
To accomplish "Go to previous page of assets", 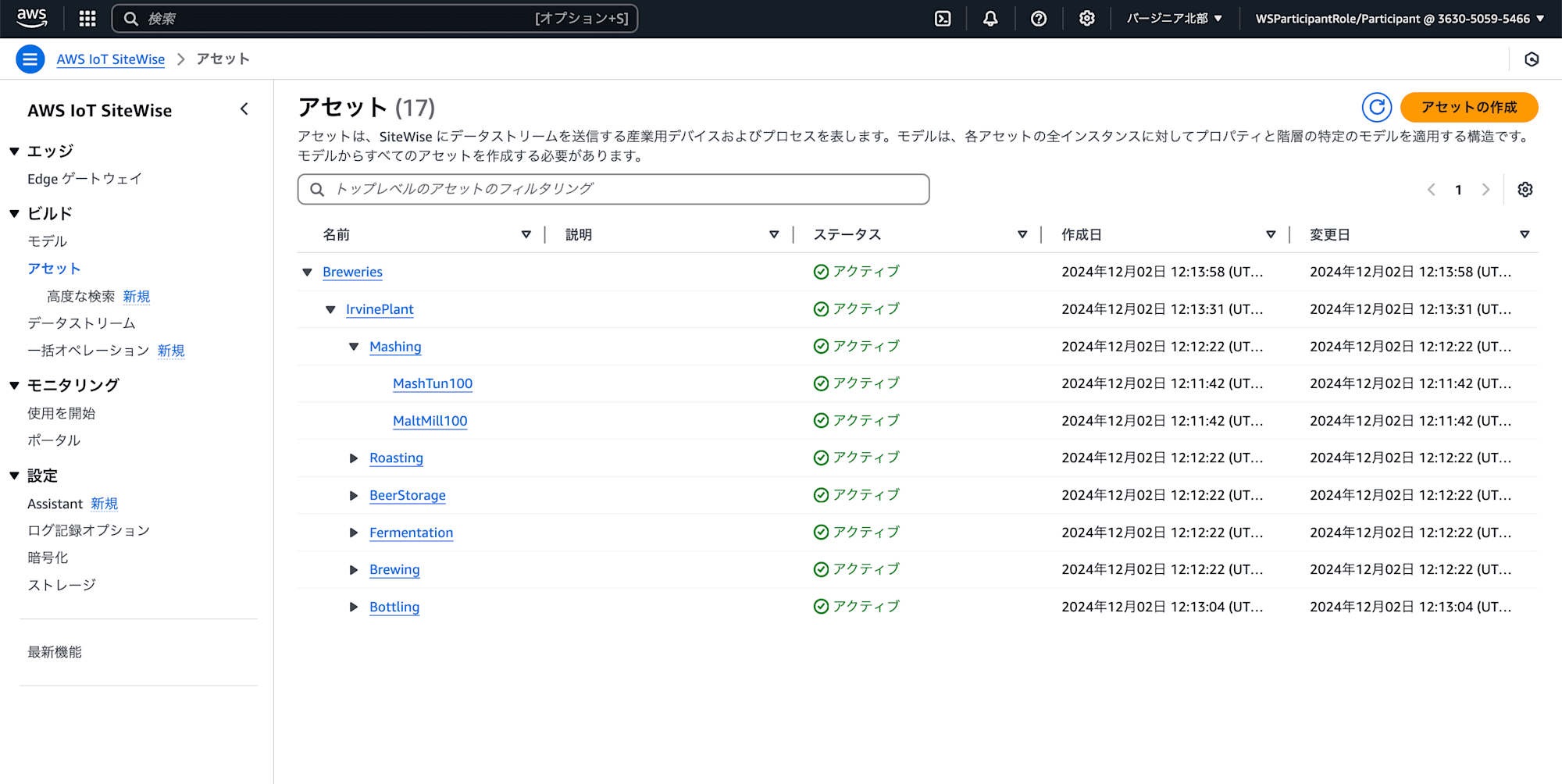I will pos(1431,190).
